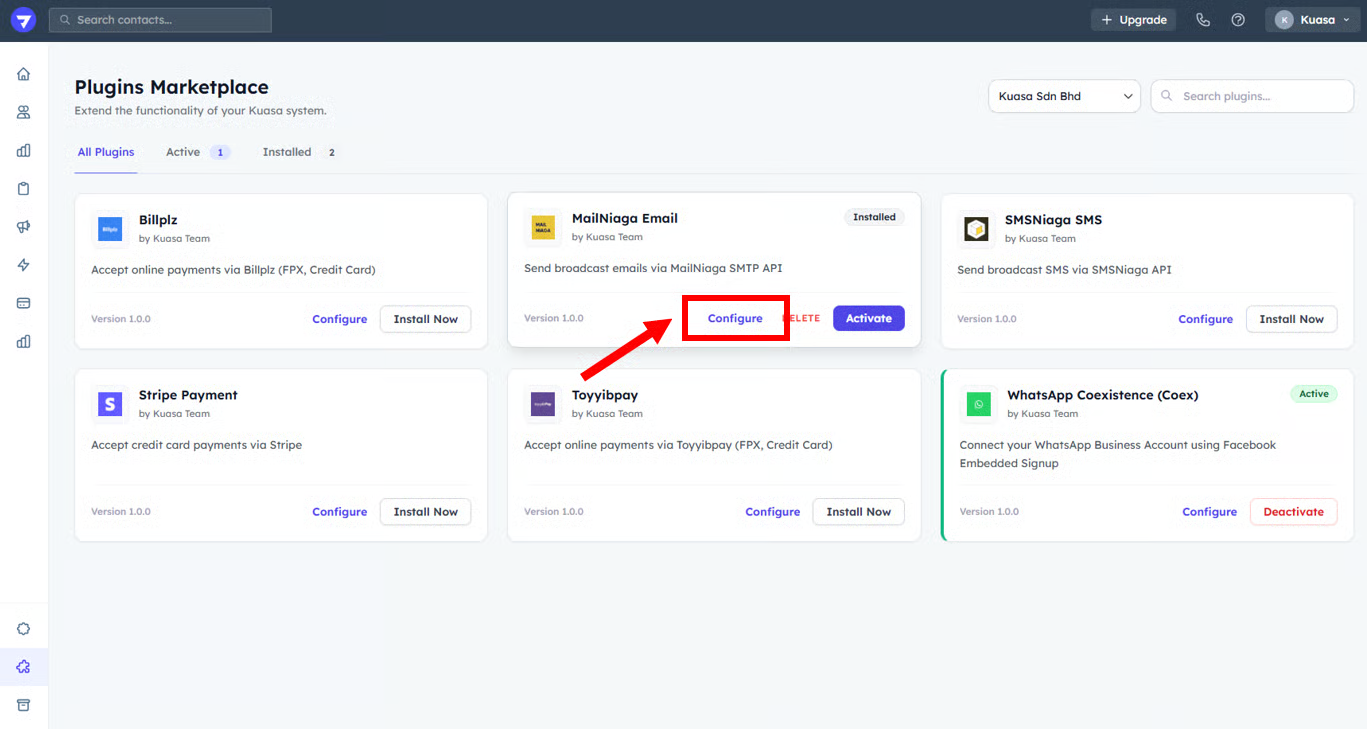Open the Kuasa user account menu
The image size is (1367, 729).
1311,20
